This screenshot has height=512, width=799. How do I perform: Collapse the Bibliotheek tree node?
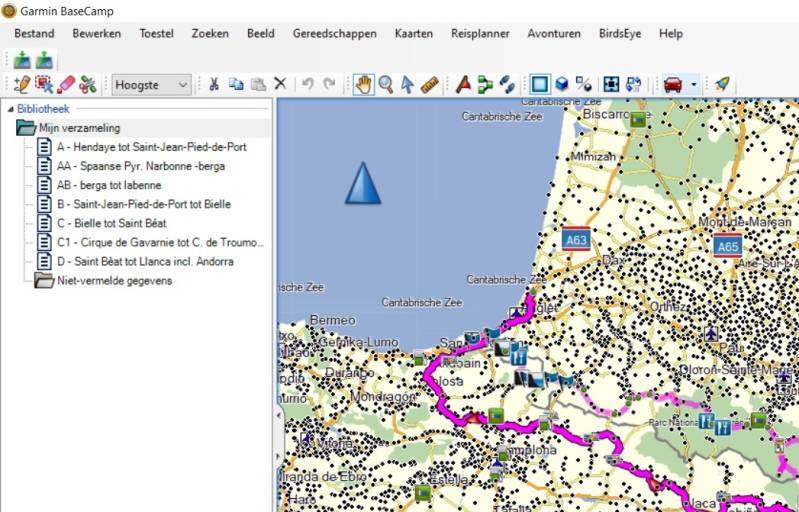pos(10,109)
